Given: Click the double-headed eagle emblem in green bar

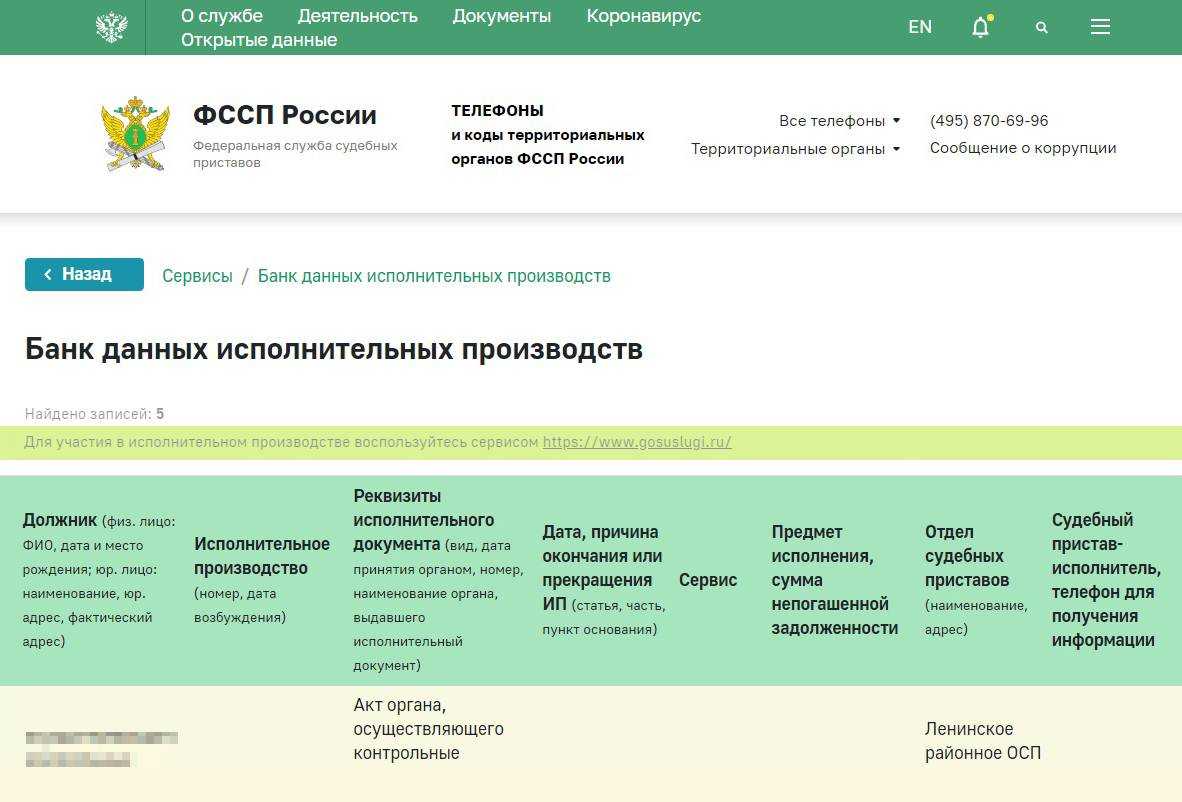Looking at the screenshot, I should 111,27.
